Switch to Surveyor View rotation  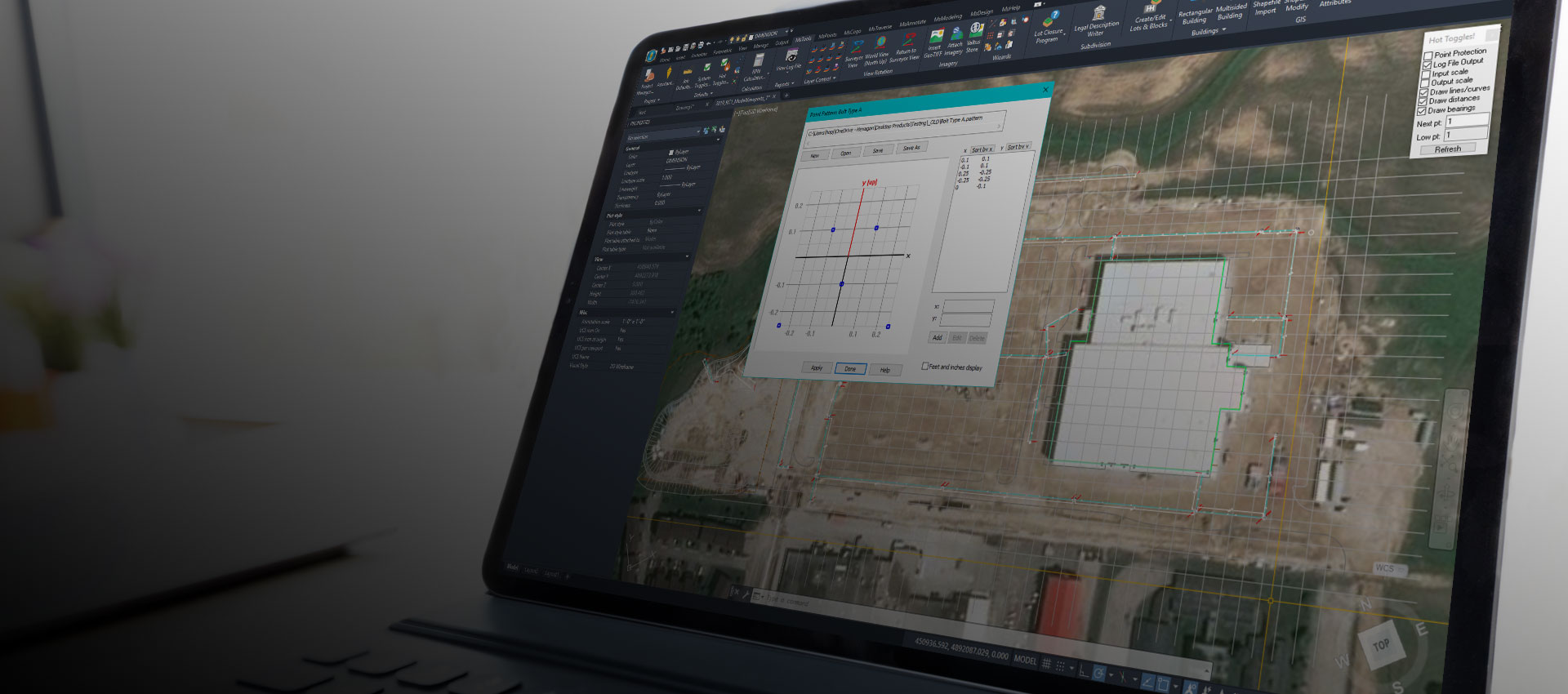tap(855, 48)
